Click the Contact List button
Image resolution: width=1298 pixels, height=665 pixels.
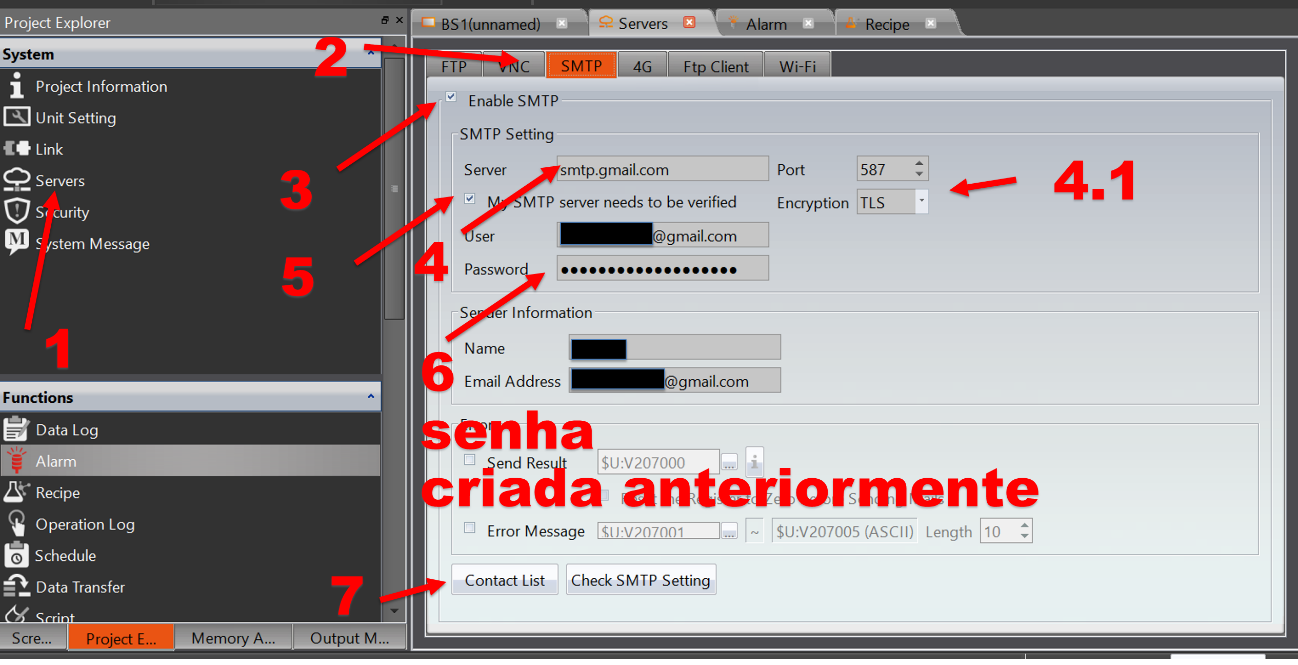[505, 580]
